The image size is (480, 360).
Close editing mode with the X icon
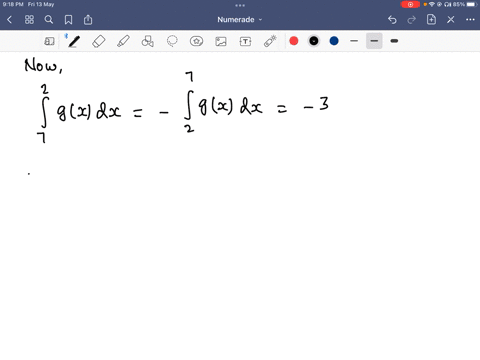[451, 20]
